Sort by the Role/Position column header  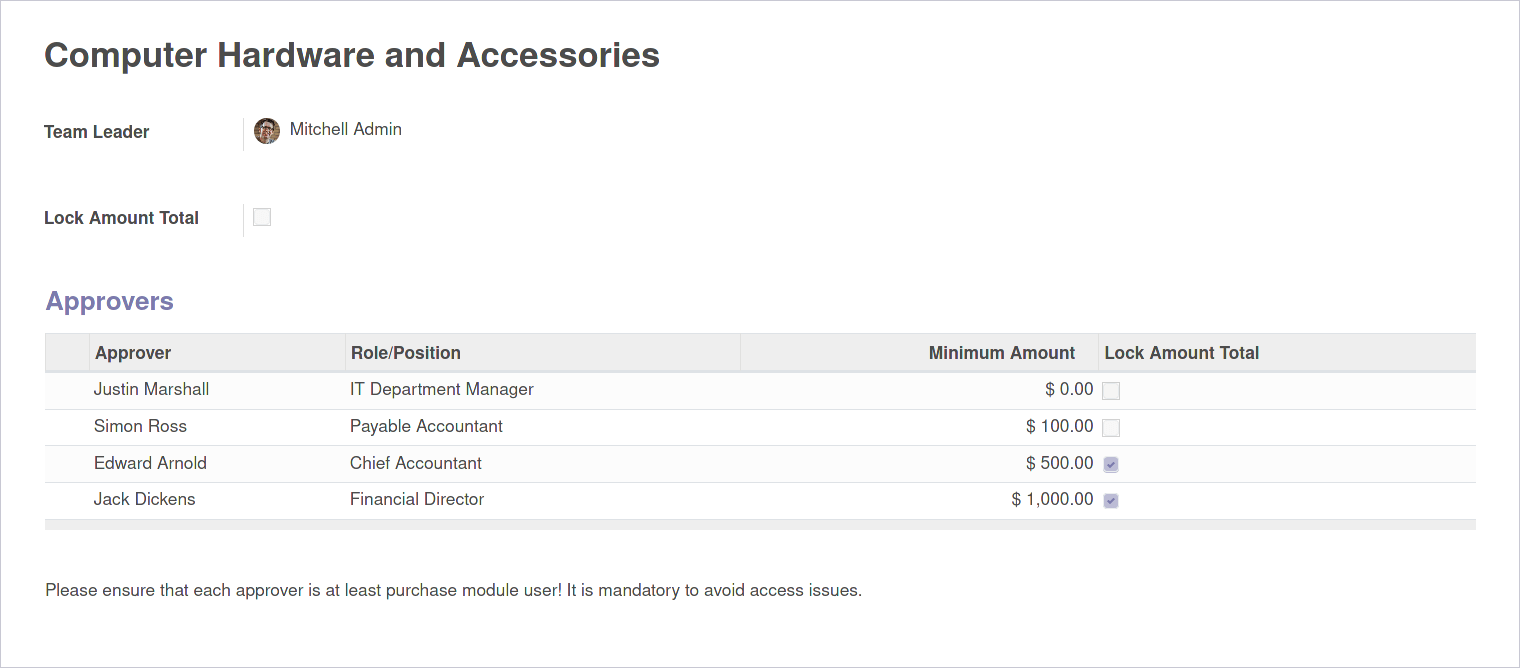click(x=405, y=353)
